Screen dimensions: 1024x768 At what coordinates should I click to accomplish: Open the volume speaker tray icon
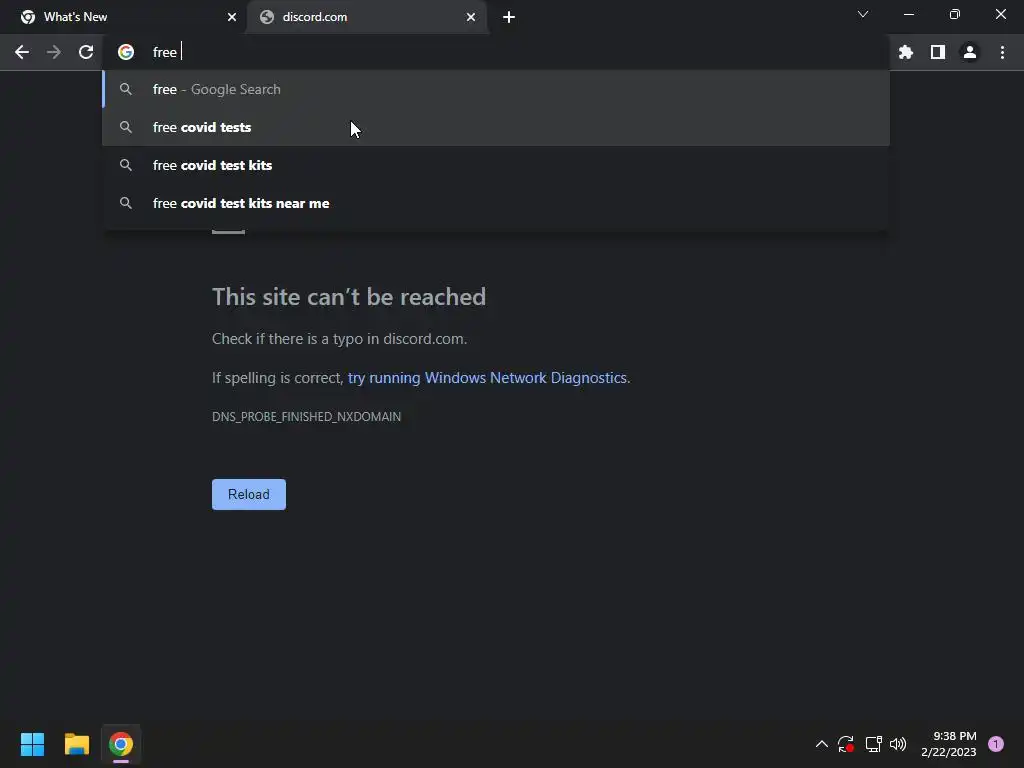898,744
